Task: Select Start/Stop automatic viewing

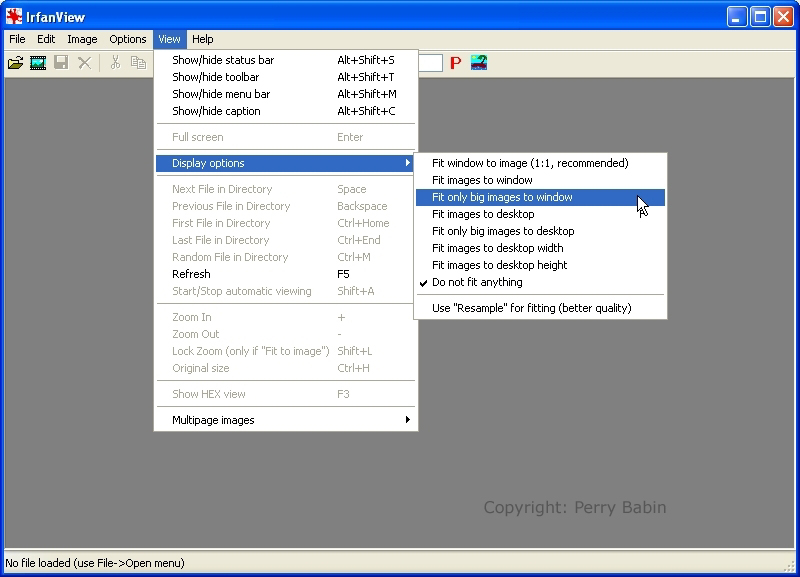Action: tap(286, 291)
